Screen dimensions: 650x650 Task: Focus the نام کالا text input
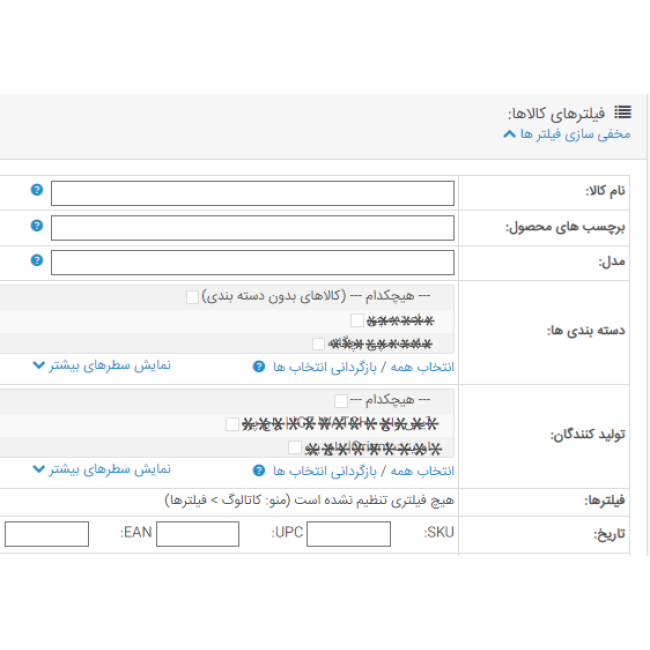(x=252, y=193)
